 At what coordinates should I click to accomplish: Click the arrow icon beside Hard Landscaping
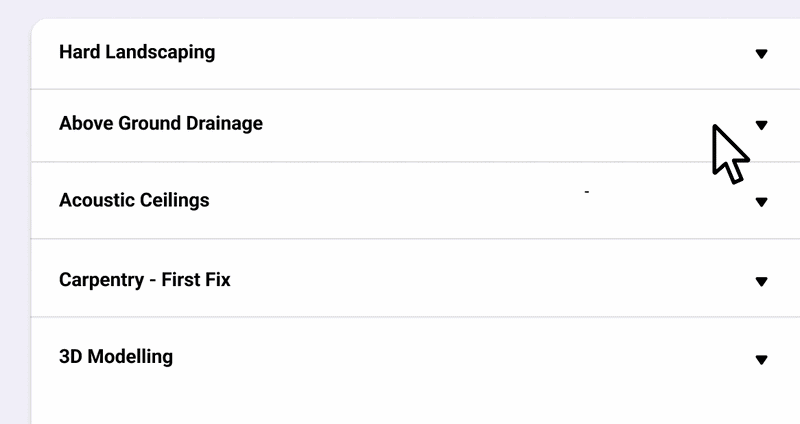coord(761,54)
